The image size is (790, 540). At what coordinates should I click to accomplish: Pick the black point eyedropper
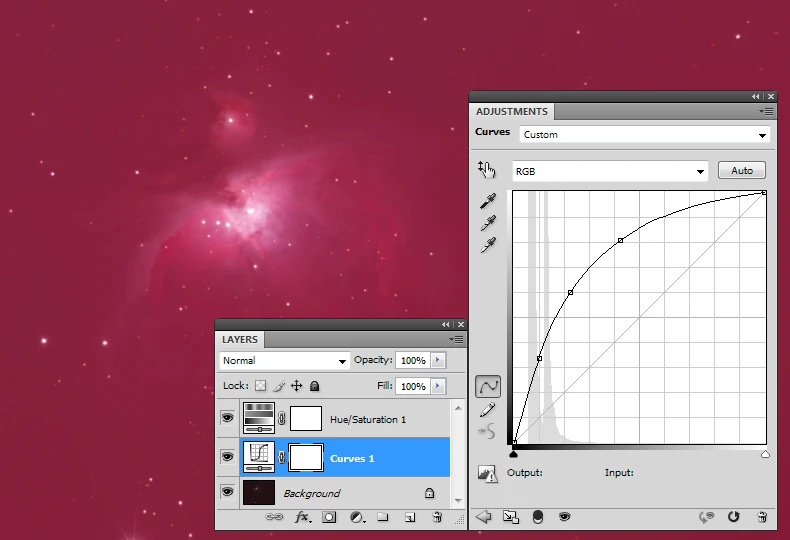488,202
